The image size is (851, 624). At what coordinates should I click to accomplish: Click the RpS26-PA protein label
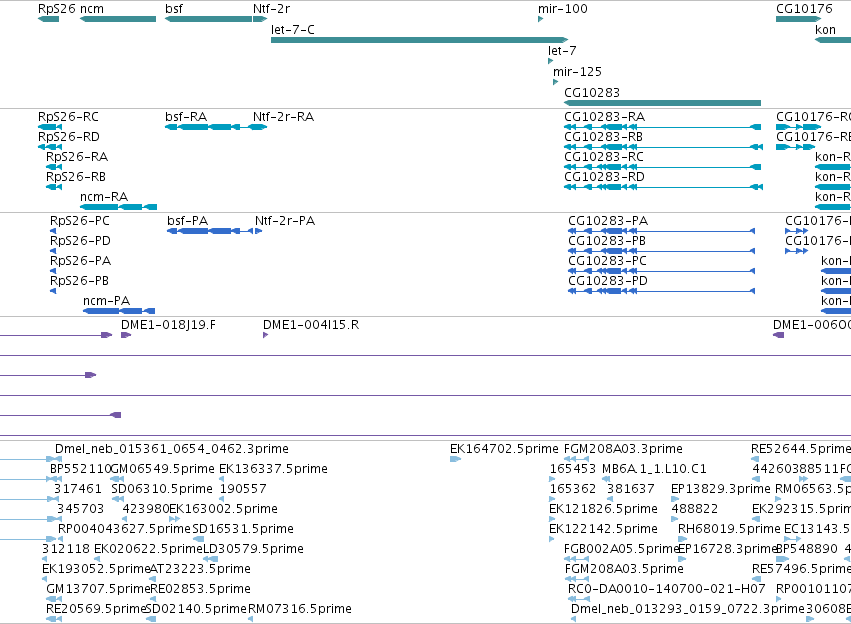[80, 261]
